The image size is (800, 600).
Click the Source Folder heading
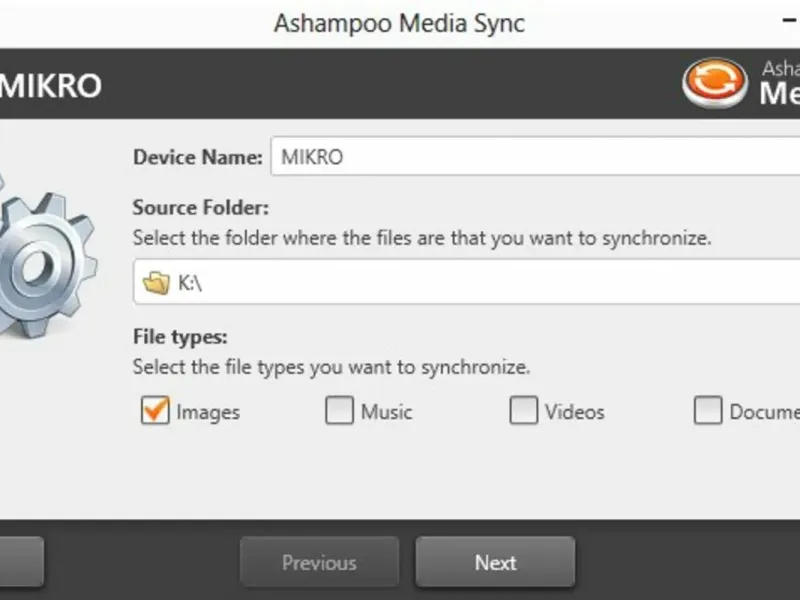(201, 209)
